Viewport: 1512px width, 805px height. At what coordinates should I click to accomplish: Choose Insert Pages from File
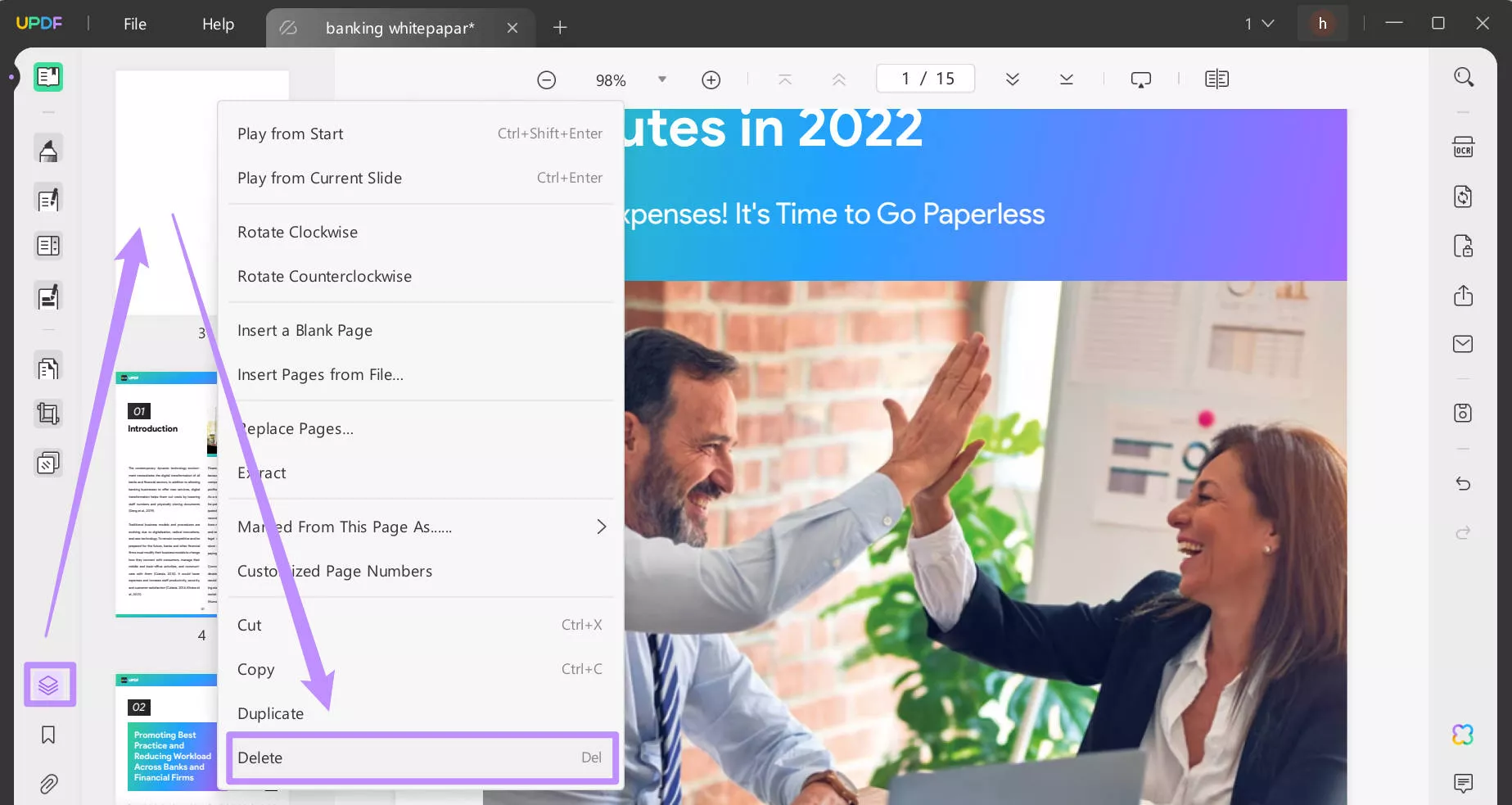[x=421, y=374]
